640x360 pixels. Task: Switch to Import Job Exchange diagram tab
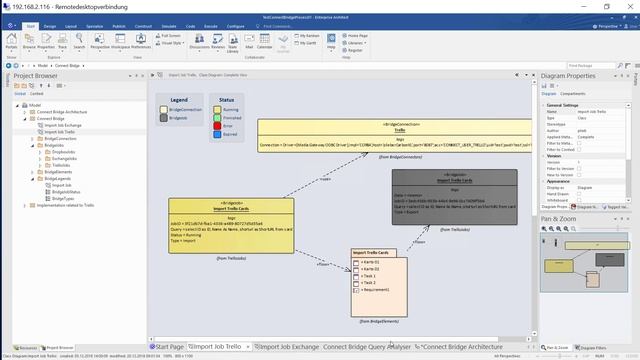(287, 347)
